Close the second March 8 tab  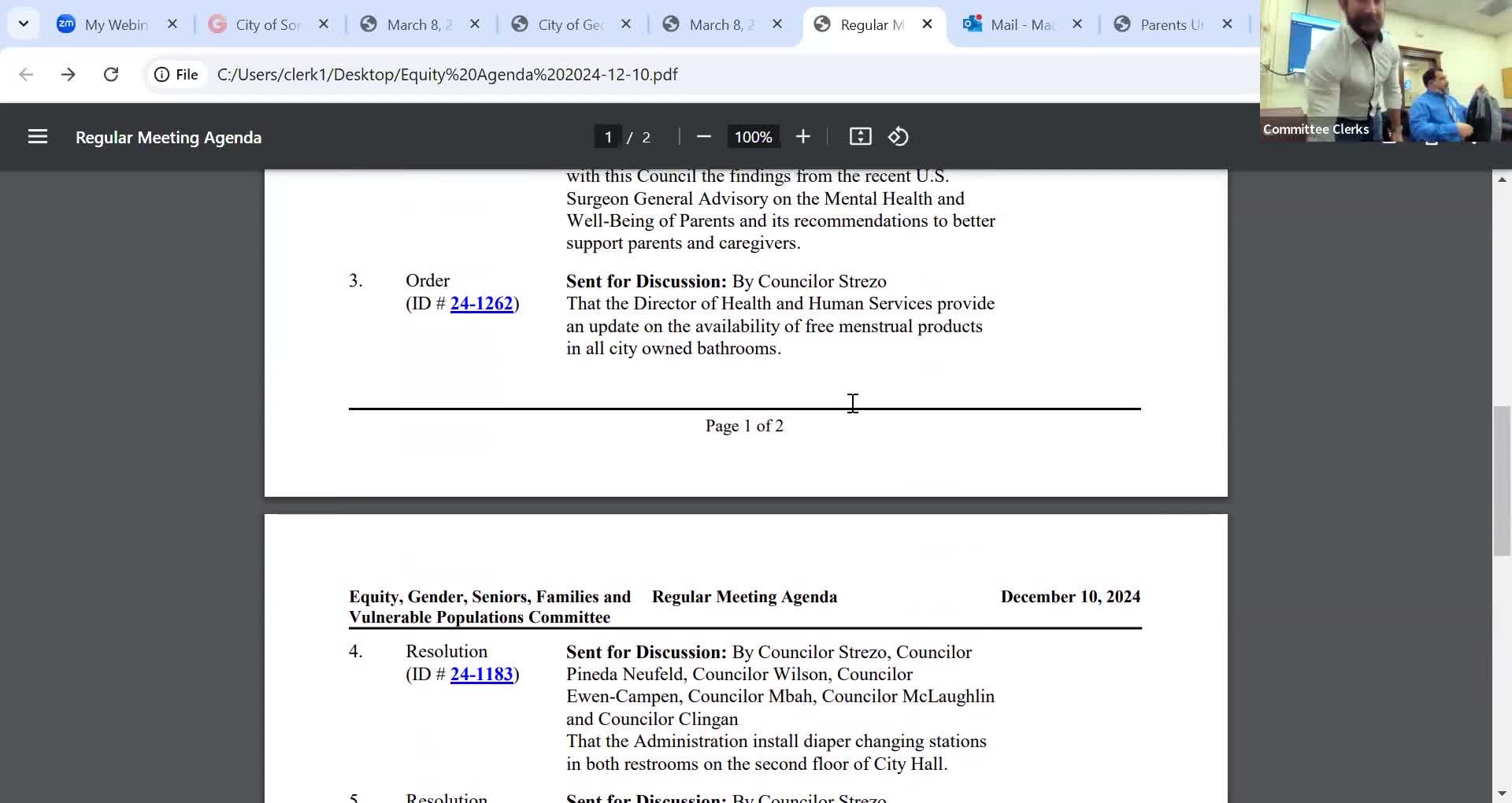[777, 24]
